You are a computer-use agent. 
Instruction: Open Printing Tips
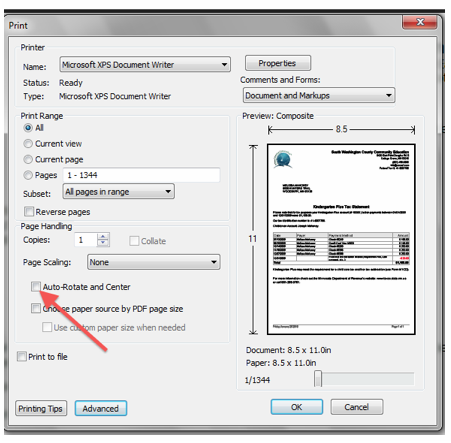pyautogui.click(x=41, y=408)
